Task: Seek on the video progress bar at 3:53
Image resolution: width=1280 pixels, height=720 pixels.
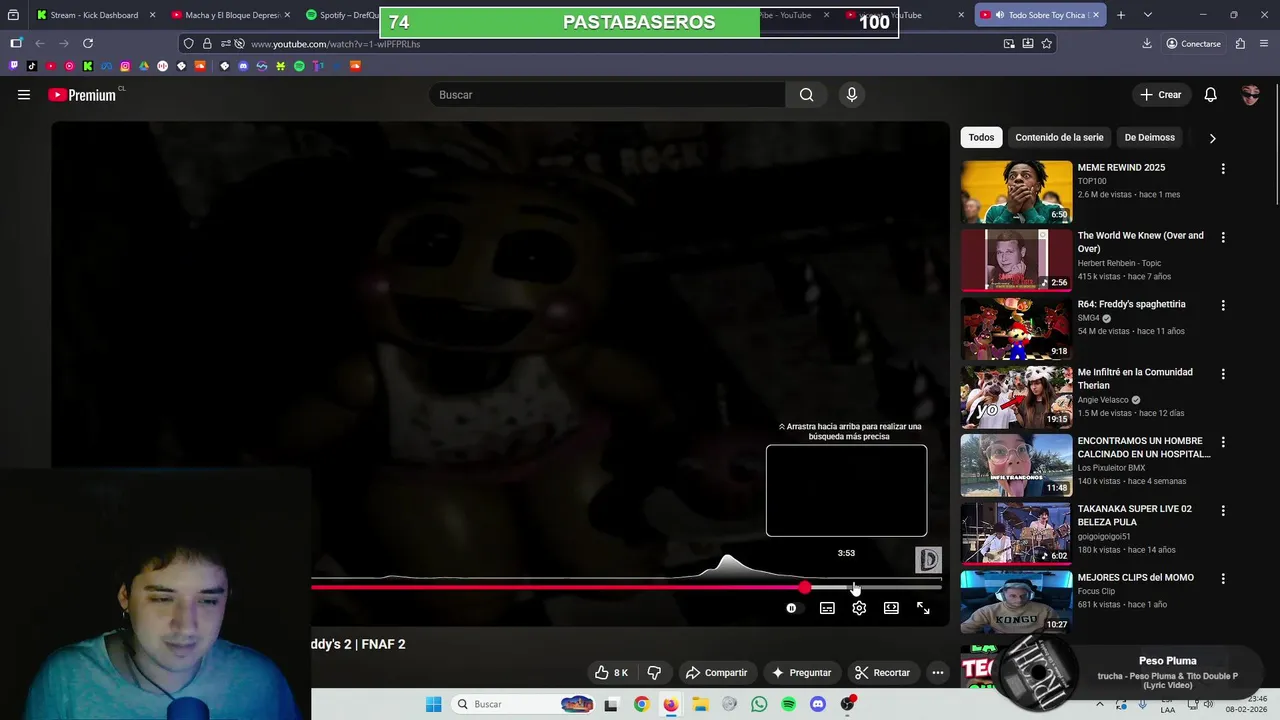Action: pos(848,587)
